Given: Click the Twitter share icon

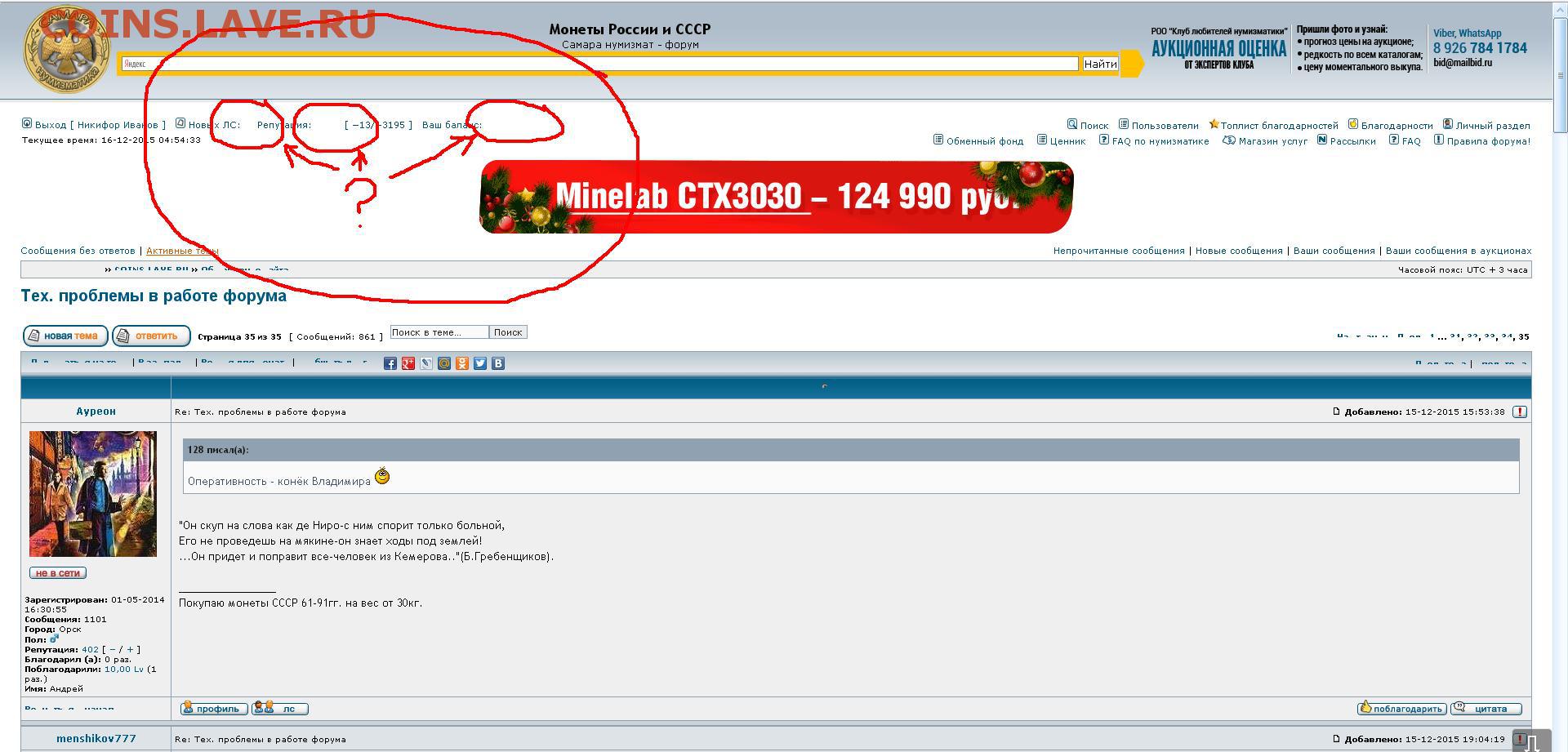Looking at the screenshot, I should point(479,363).
